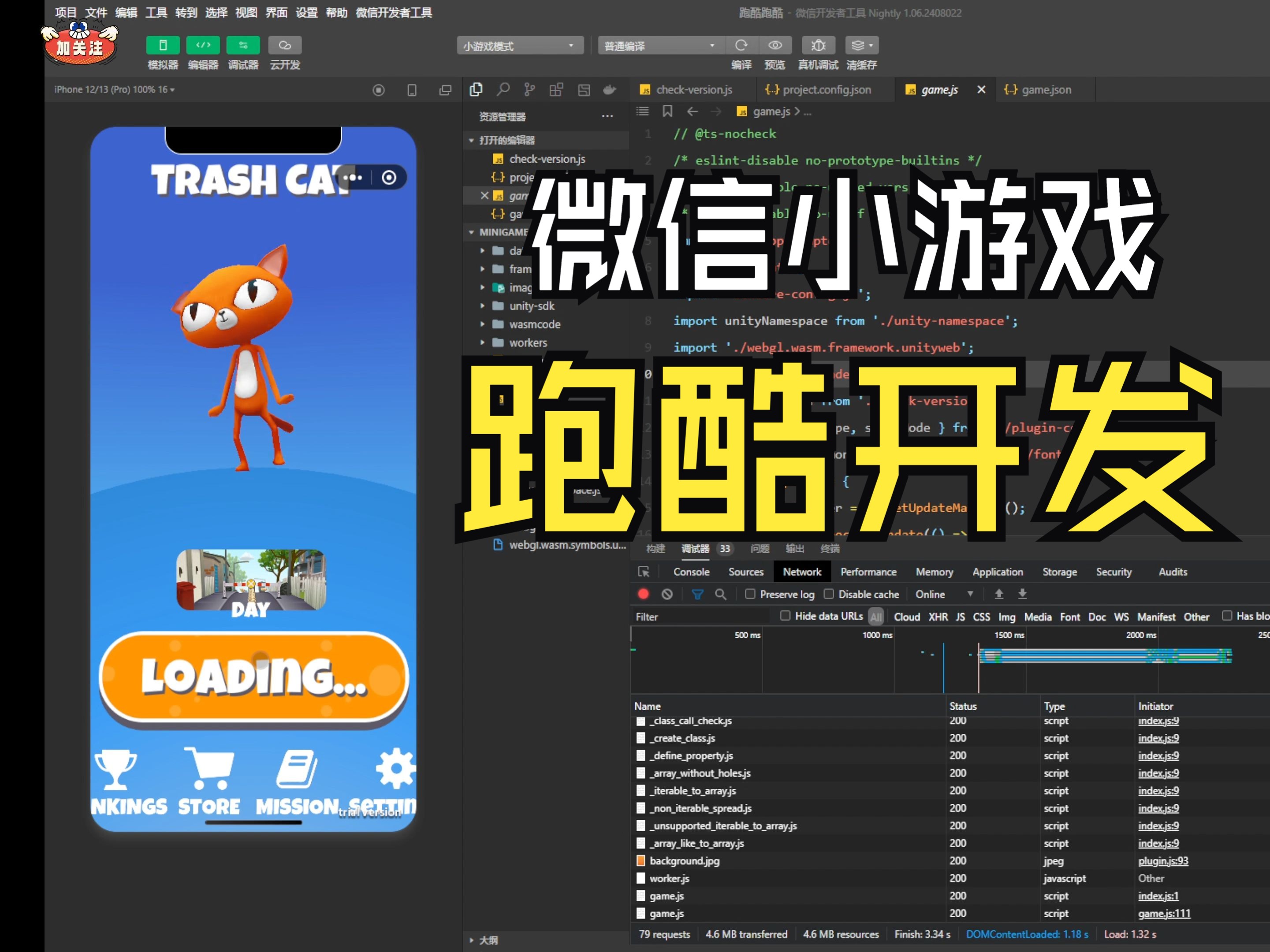Filter Network by Img

1006,617
